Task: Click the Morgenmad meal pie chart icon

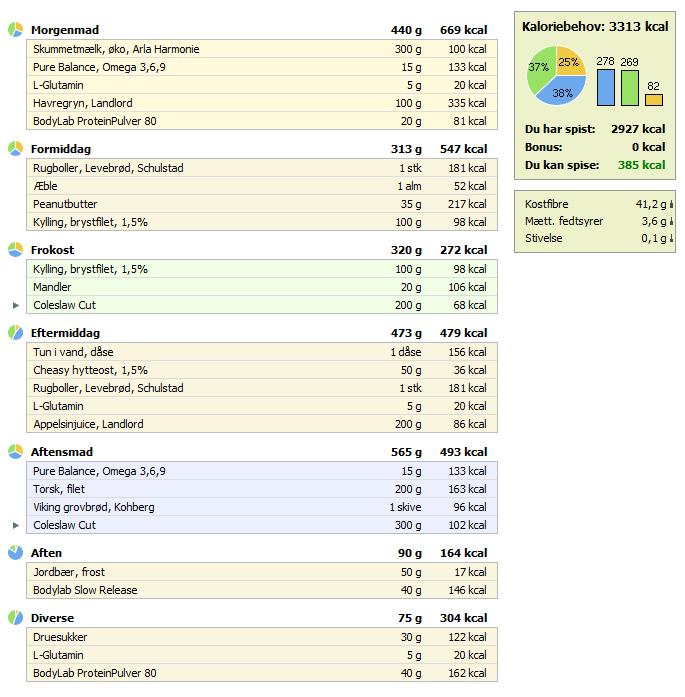Action: click(16, 29)
